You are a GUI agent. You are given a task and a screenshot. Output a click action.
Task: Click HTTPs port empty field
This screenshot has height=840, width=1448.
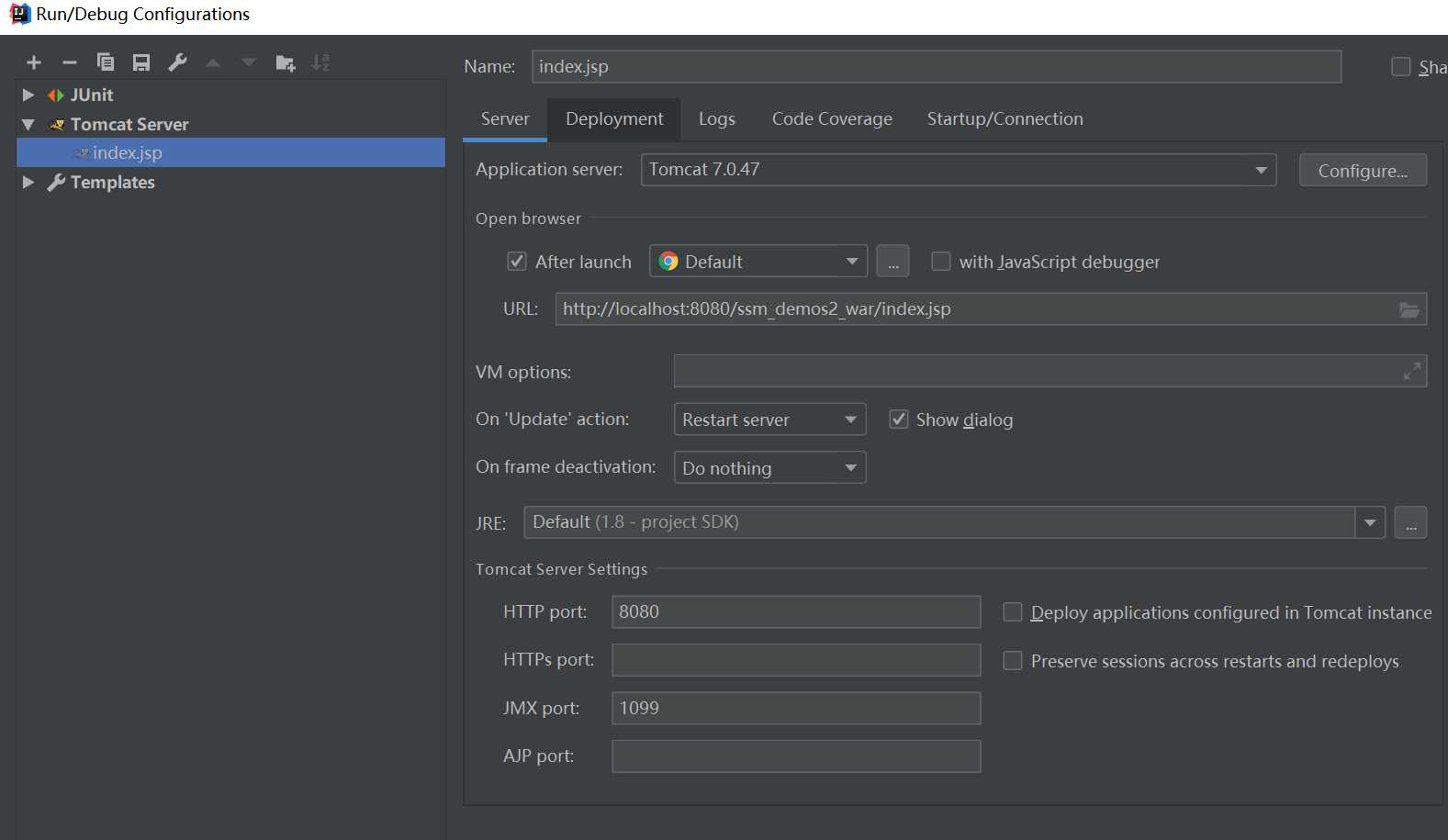pos(796,660)
